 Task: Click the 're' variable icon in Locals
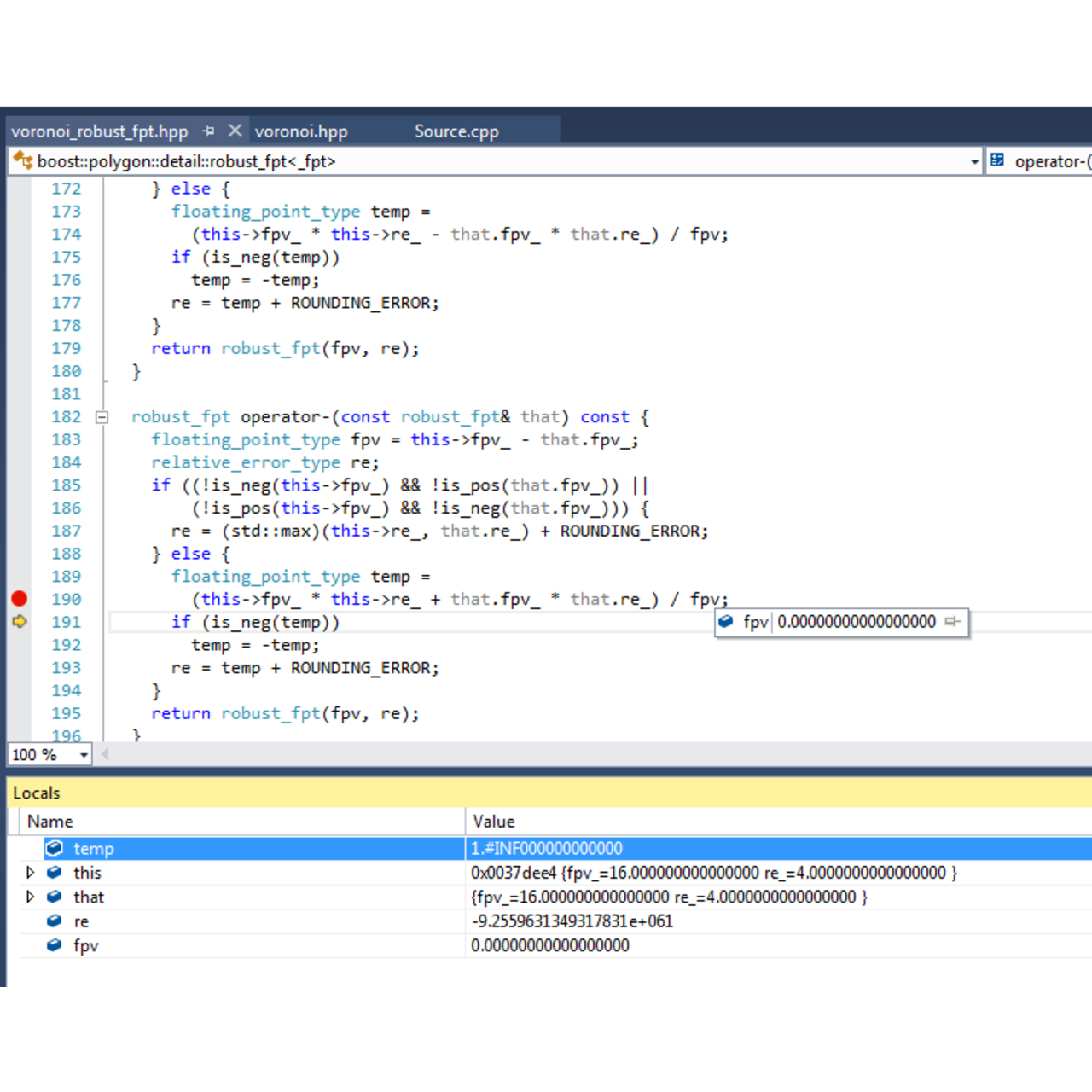pyautogui.click(x=55, y=921)
